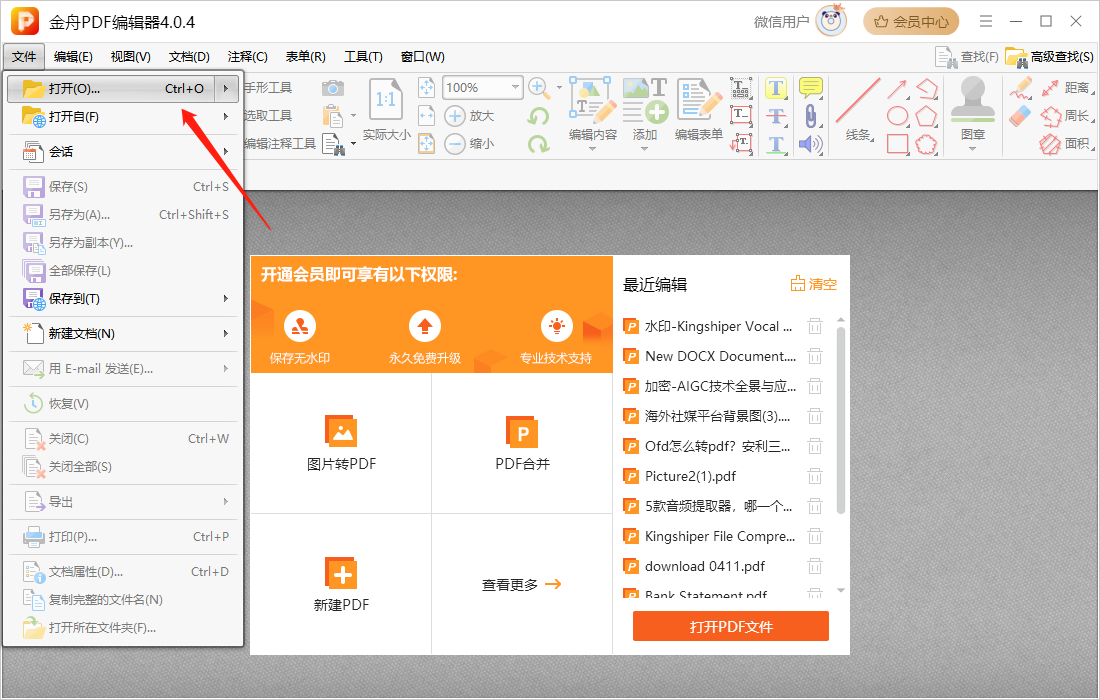This screenshot has height=700, width=1100.
Task: Click the 新建PDF plus icon
Action: point(341,573)
